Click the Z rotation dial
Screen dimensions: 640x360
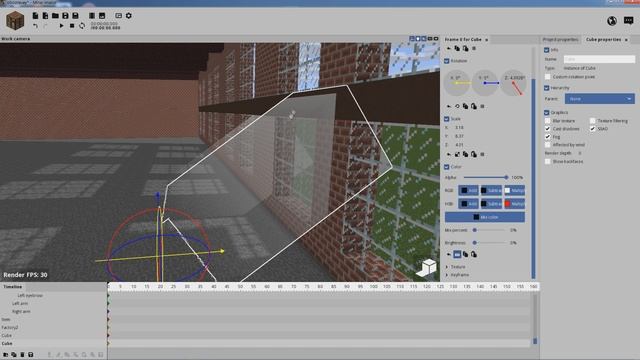tap(513, 83)
